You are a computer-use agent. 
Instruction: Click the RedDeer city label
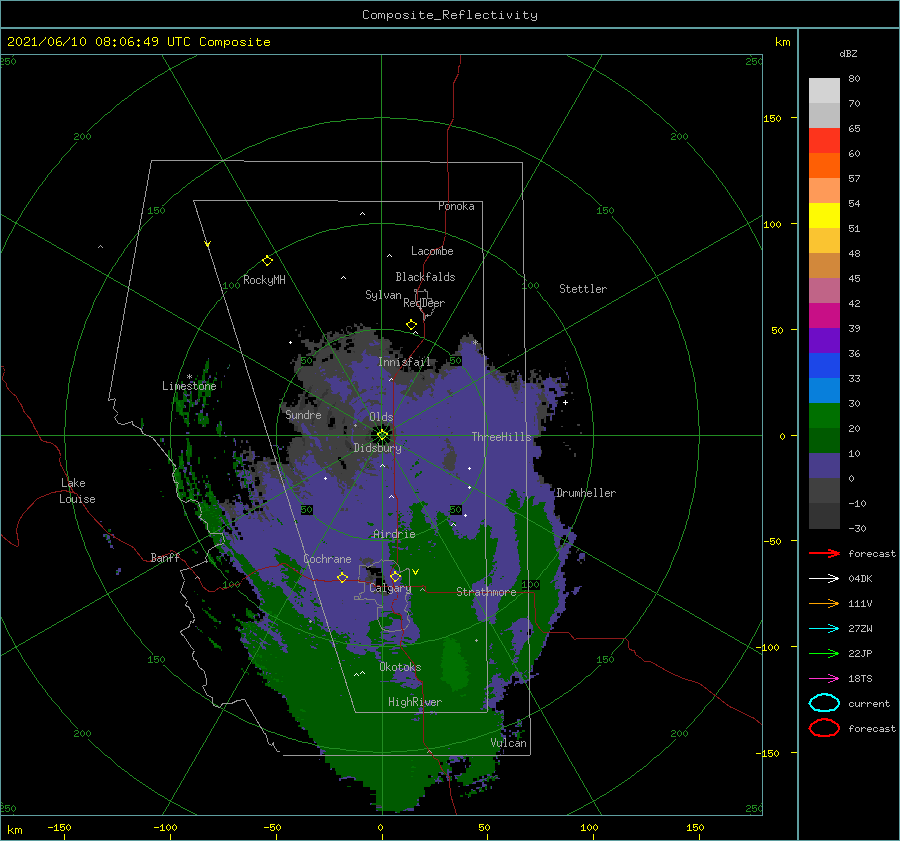point(424,303)
